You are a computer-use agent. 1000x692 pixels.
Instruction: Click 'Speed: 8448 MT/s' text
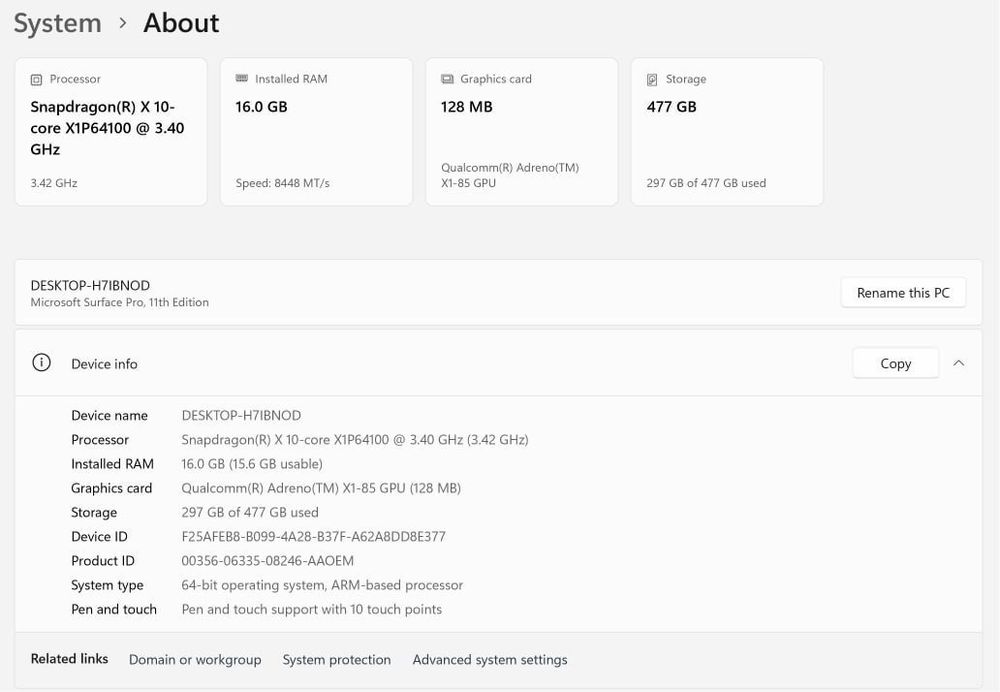tap(283, 183)
